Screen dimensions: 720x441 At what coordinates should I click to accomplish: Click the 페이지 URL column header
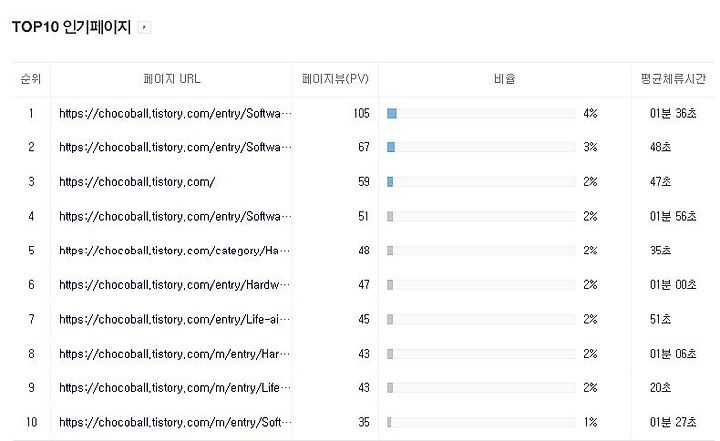pyautogui.click(x=172, y=79)
